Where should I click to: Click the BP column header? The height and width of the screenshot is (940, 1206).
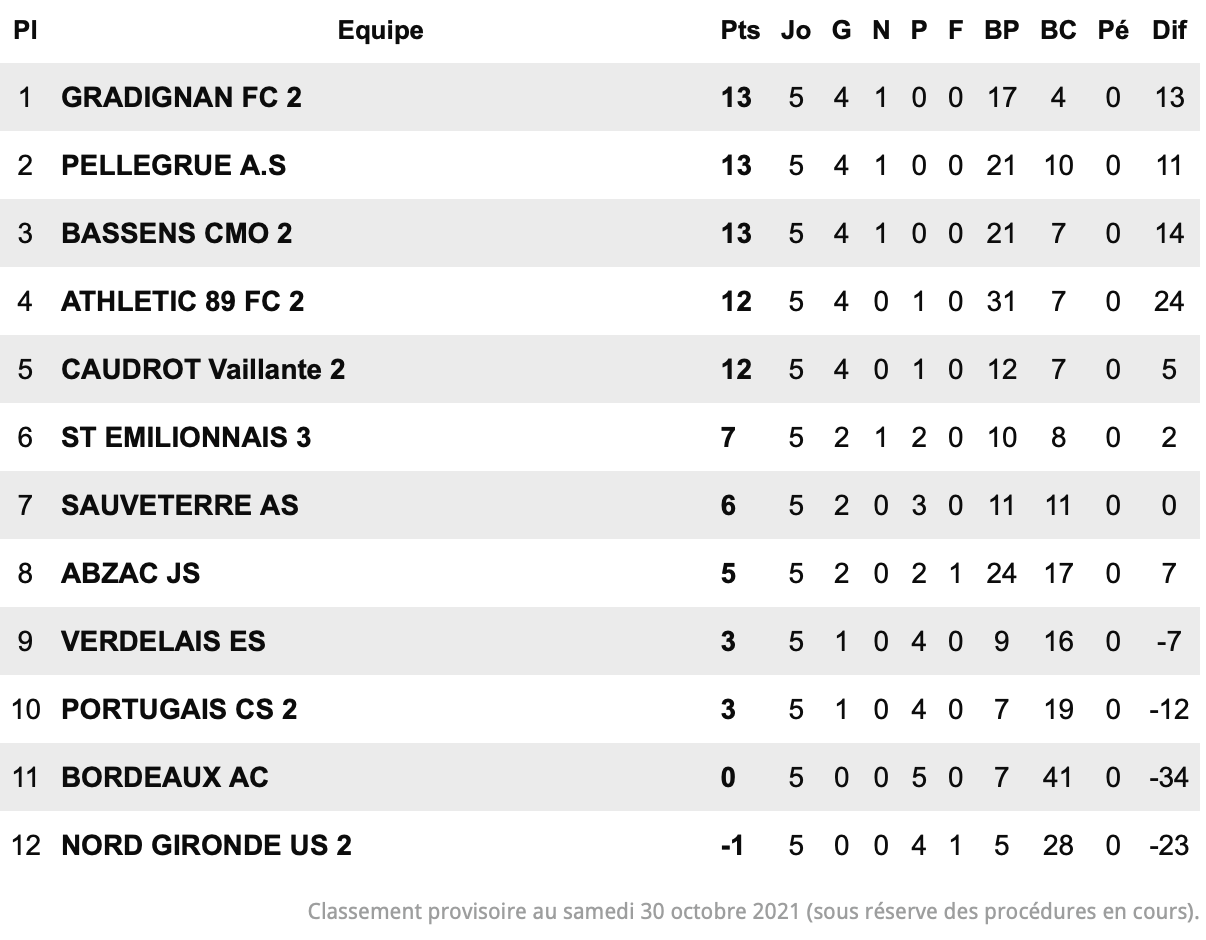click(x=1001, y=30)
